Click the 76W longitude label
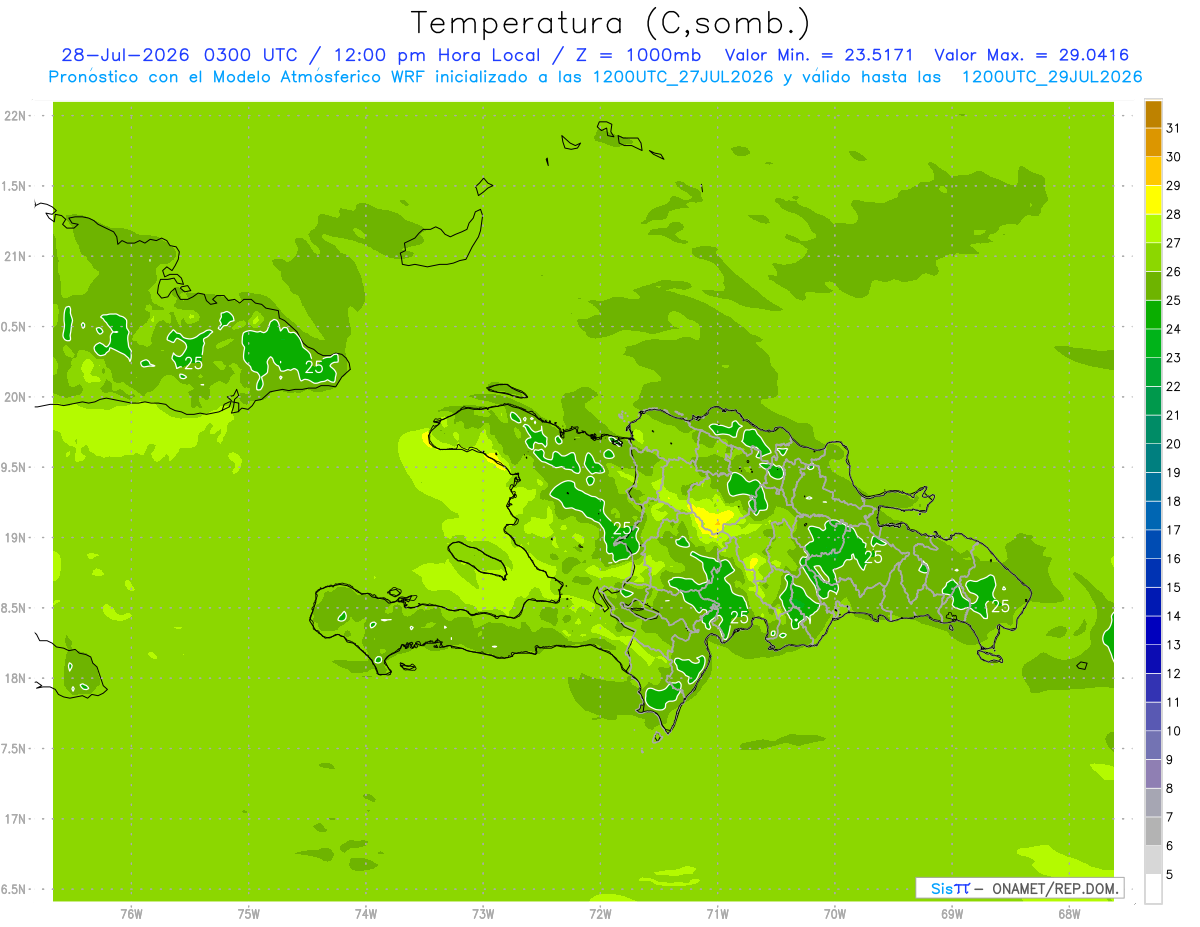 pos(131,914)
